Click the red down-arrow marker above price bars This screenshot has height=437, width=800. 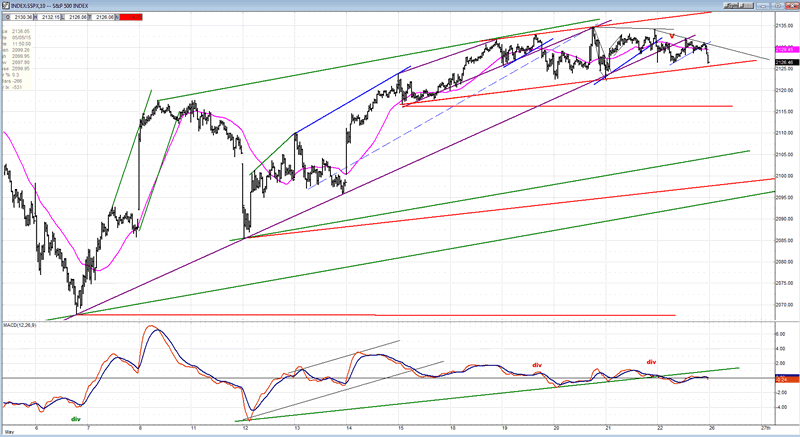672,37
